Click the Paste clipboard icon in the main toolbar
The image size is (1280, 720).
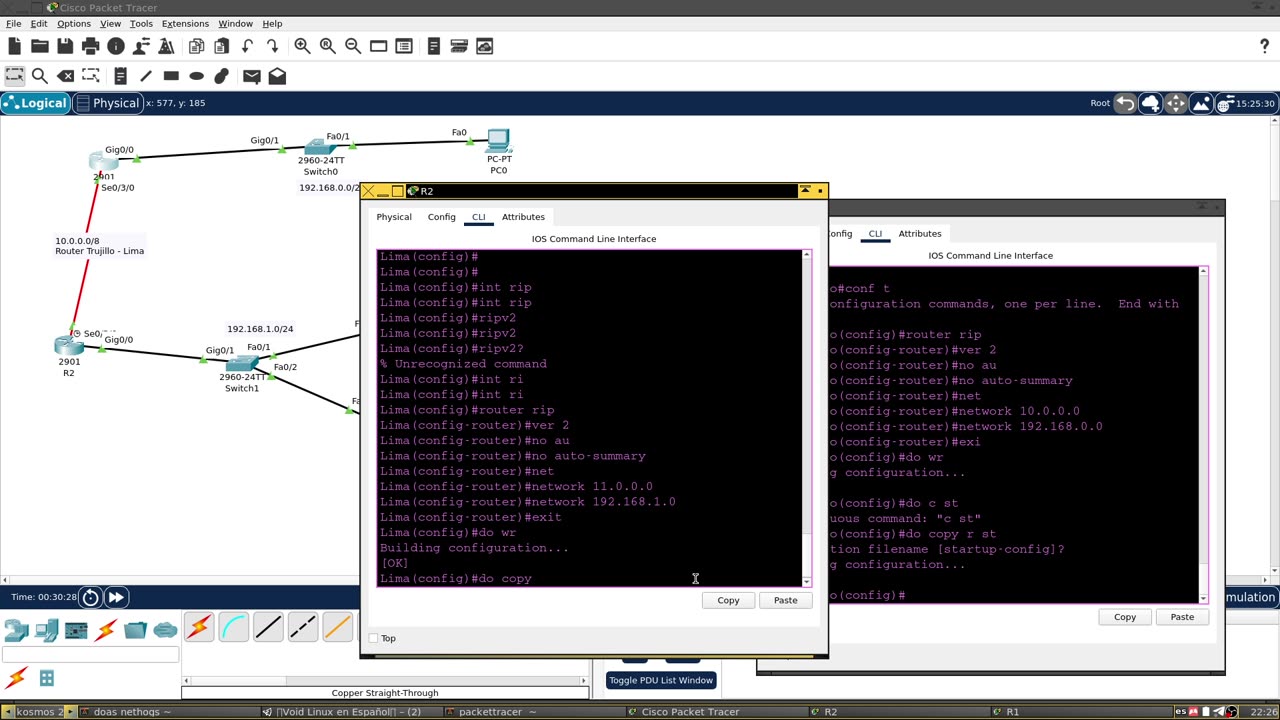(222, 46)
